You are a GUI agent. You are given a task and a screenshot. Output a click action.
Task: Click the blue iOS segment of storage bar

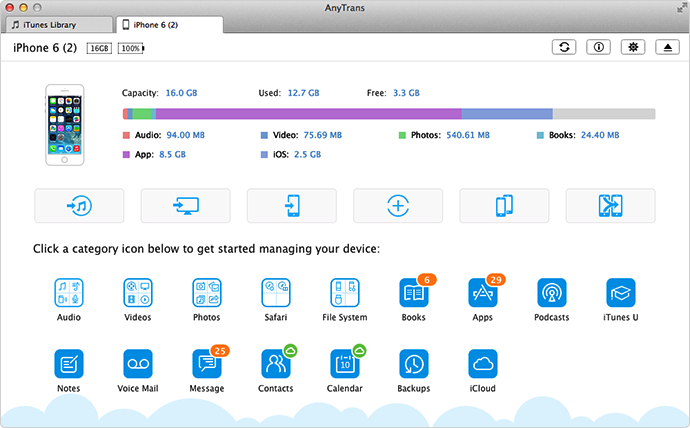(x=507, y=114)
